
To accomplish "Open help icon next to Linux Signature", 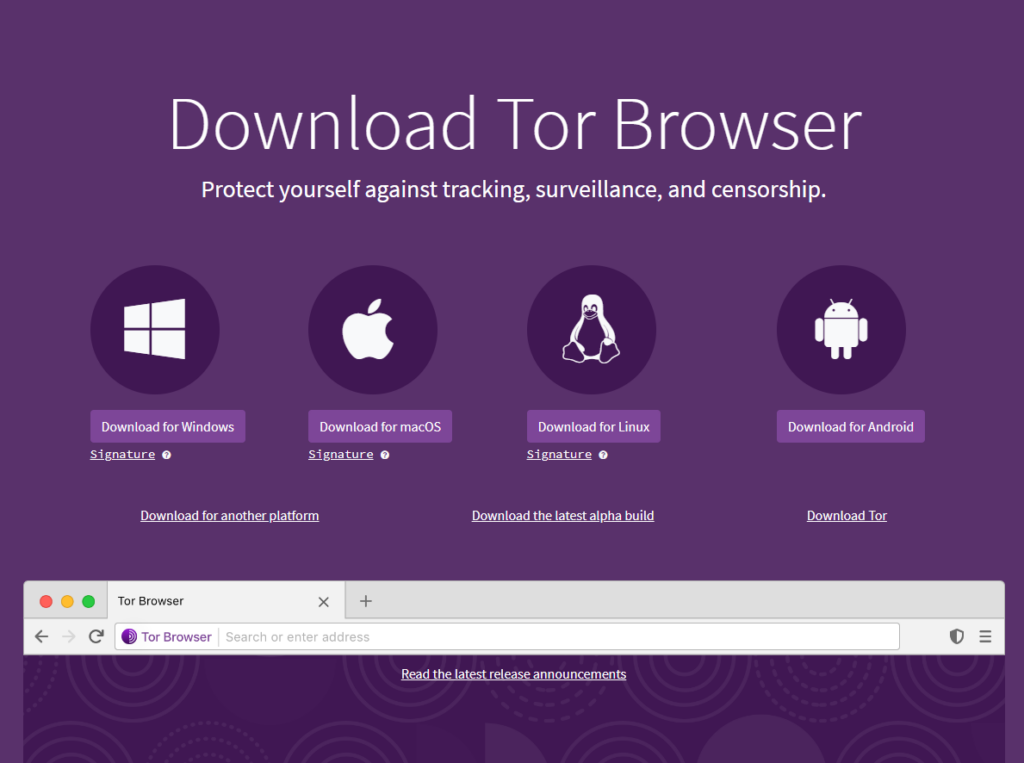I will (603, 455).
